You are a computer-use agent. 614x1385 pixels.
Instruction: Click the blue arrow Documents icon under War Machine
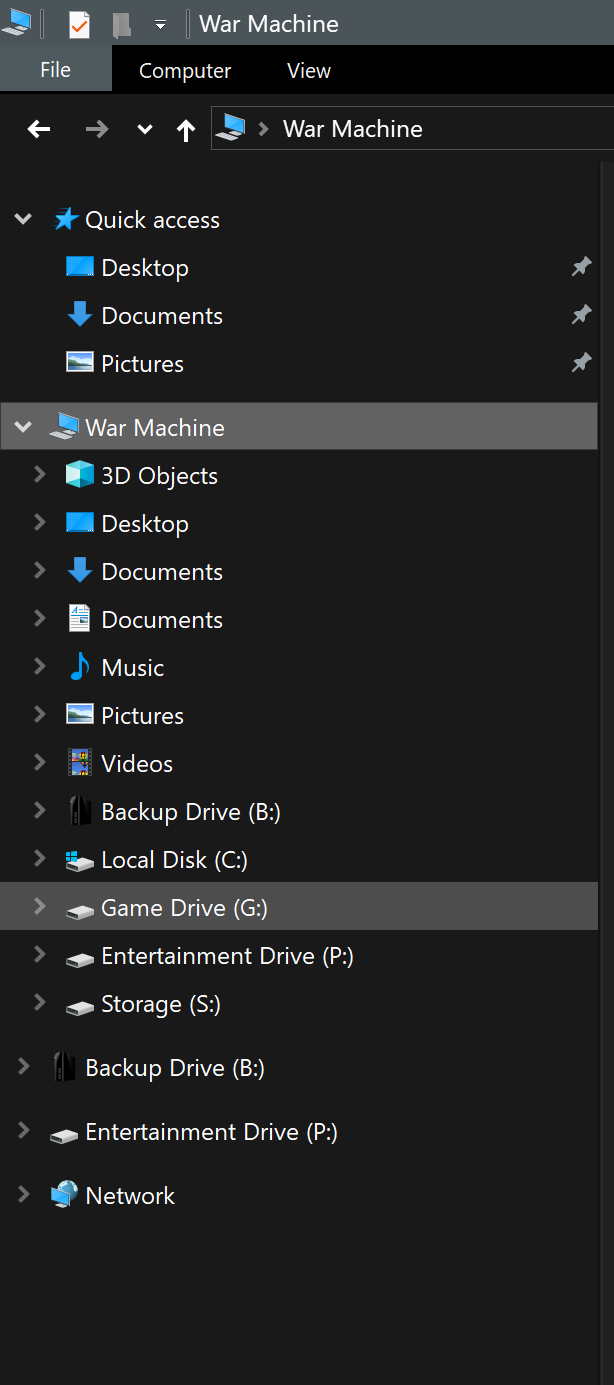[x=80, y=571]
